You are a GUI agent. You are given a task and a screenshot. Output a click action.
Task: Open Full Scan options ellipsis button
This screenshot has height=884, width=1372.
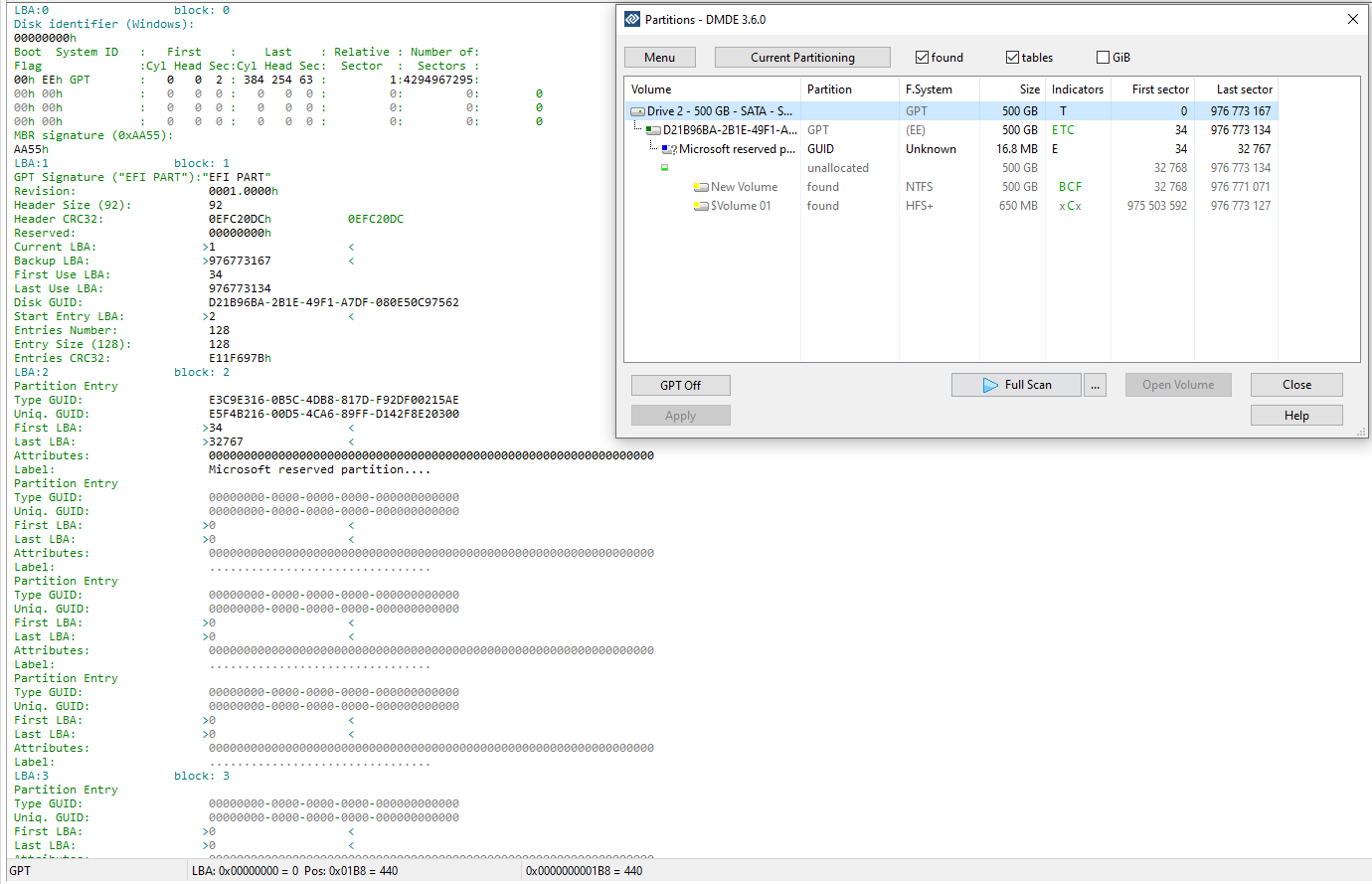[1095, 385]
